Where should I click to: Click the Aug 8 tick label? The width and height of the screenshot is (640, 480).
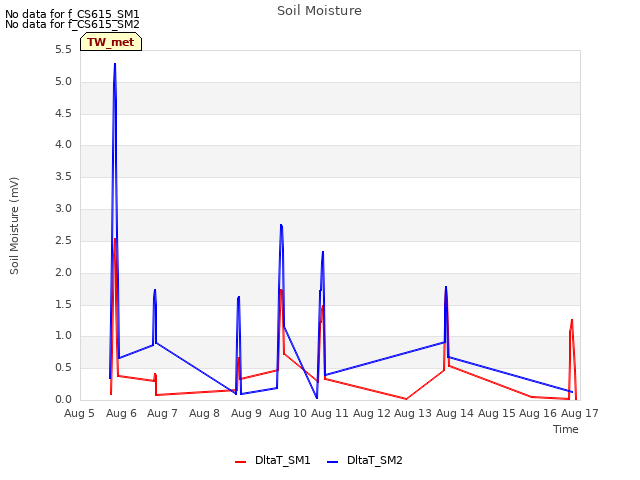click(x=204, y=413)
